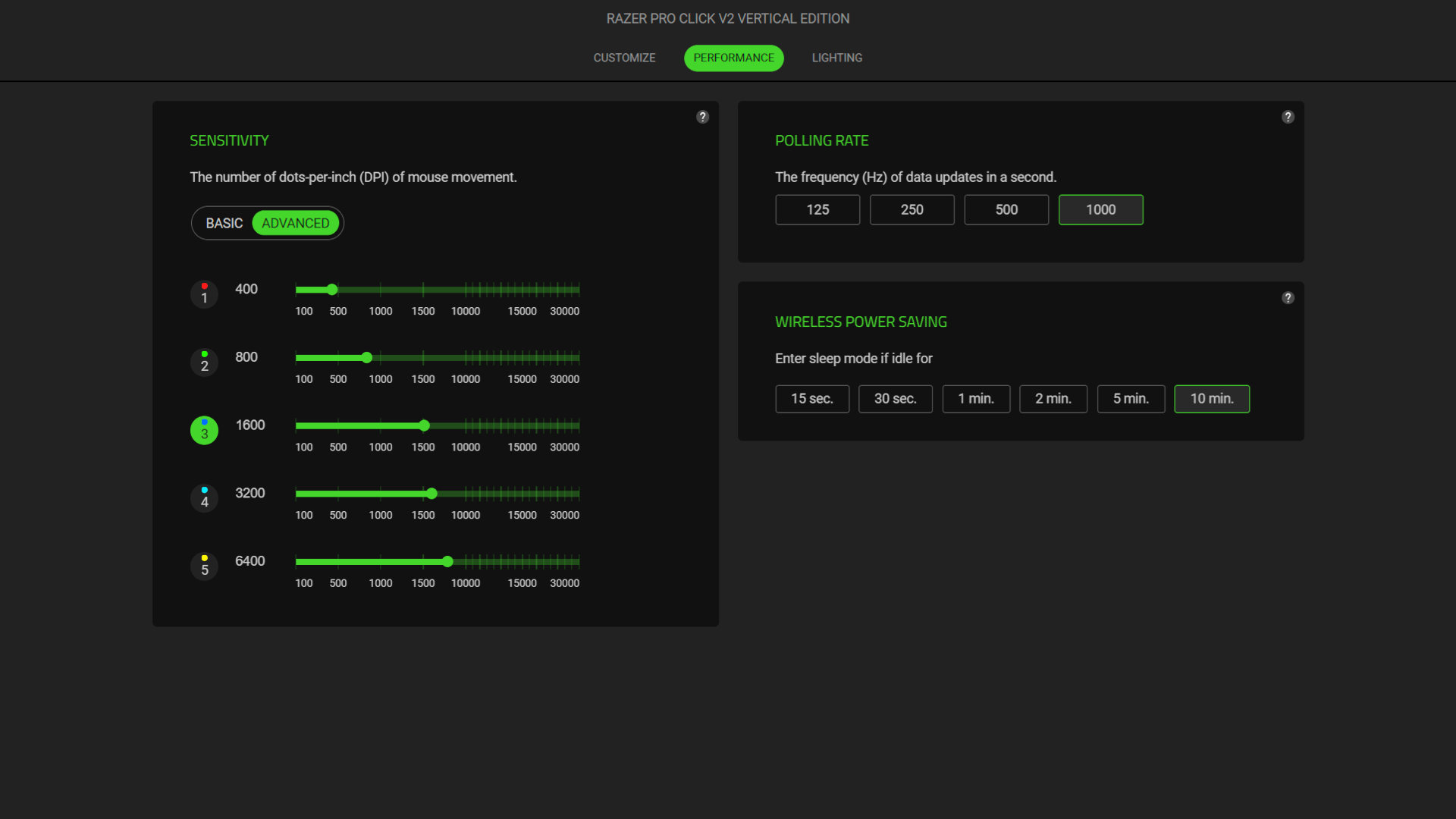Set sleep timeout to 5 min
Viewport: 1456px width, 819px height.
[x=1131, y=398]
